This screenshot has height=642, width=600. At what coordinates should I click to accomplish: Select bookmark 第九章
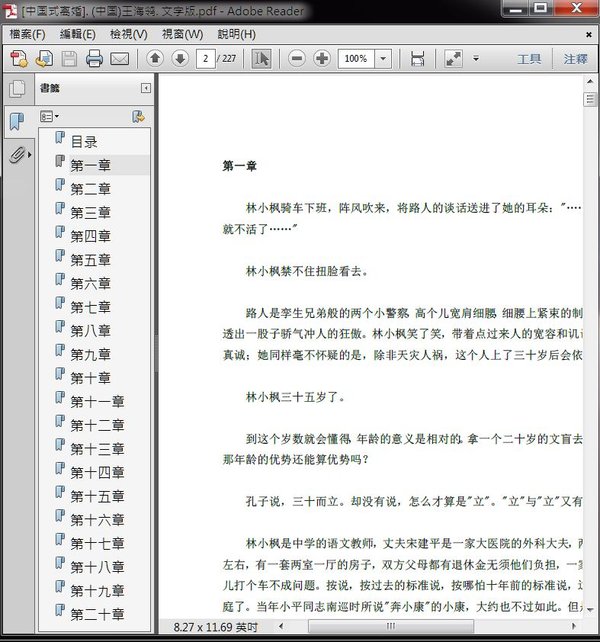point(91,355)
